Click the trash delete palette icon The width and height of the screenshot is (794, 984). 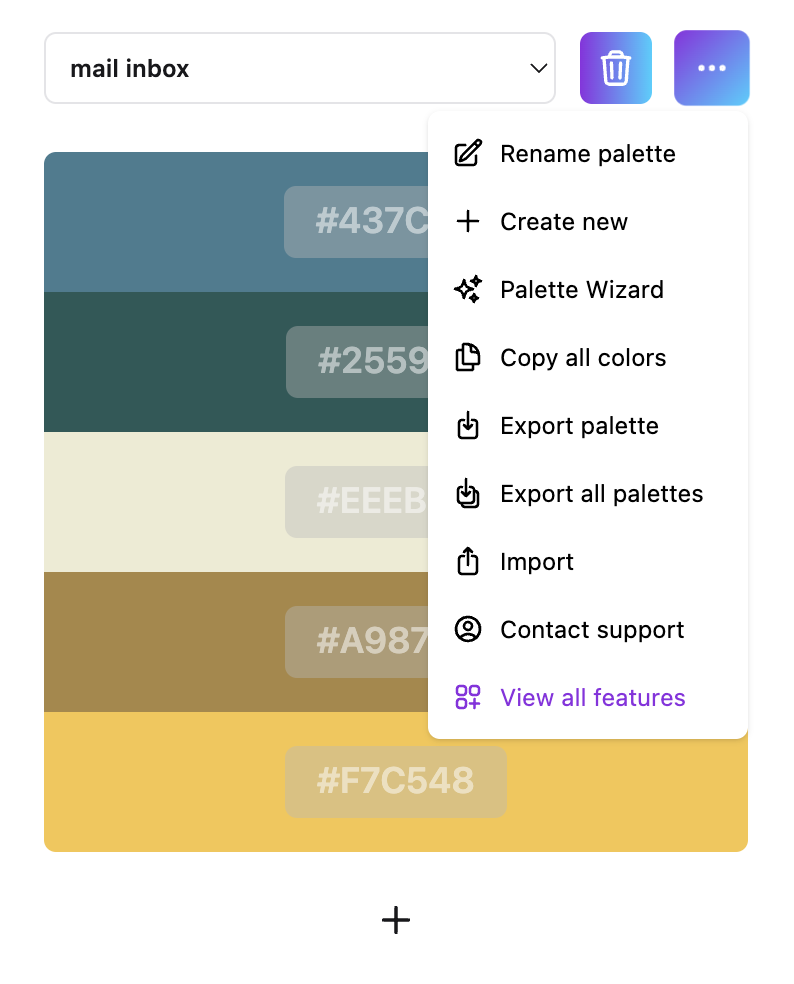click(615, 68)
